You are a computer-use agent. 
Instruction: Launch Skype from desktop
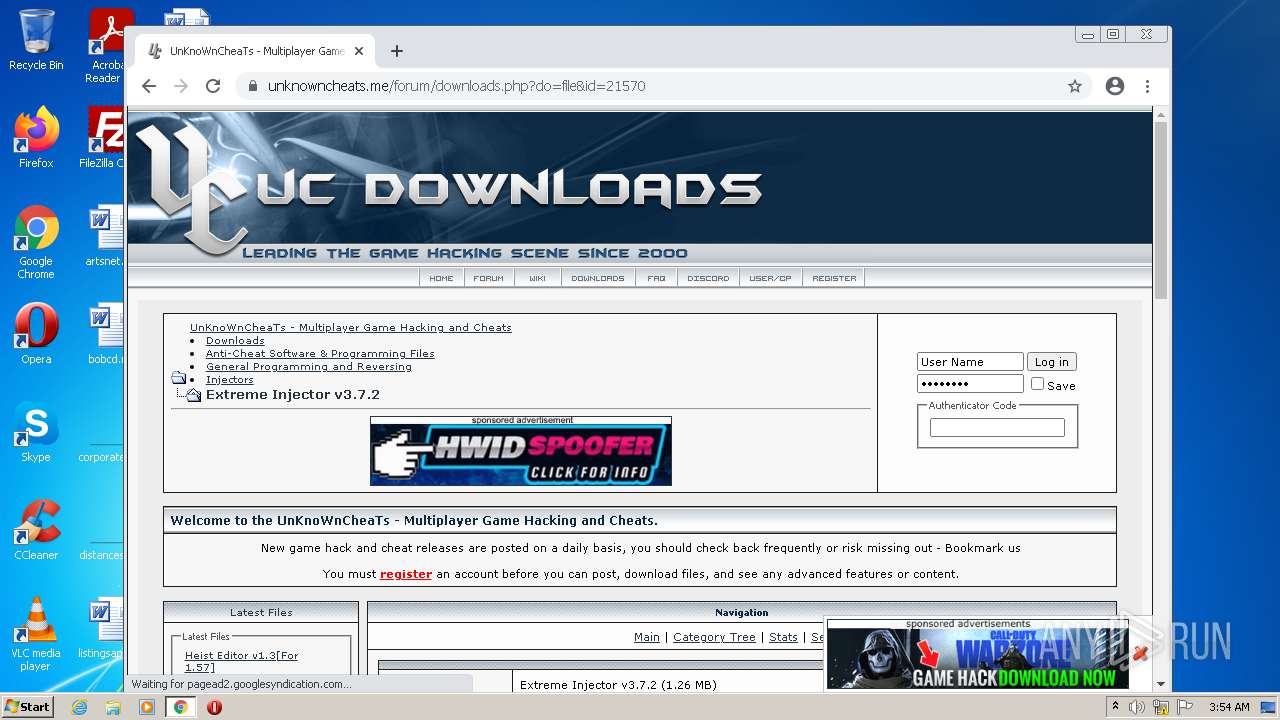pos(36,432)
